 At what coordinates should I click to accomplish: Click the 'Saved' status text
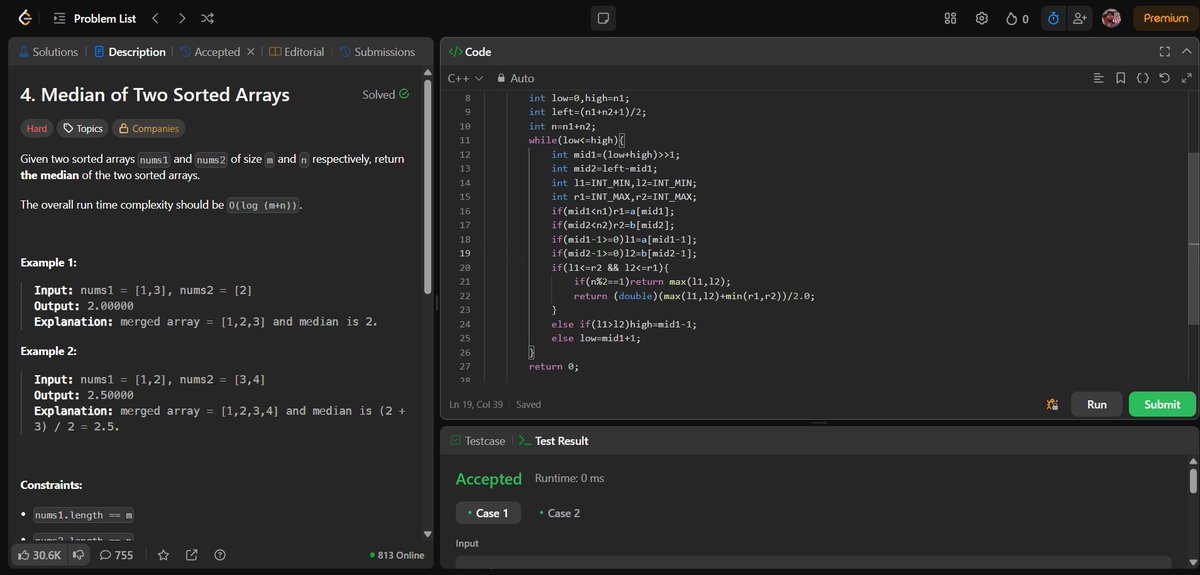point(529,404)
